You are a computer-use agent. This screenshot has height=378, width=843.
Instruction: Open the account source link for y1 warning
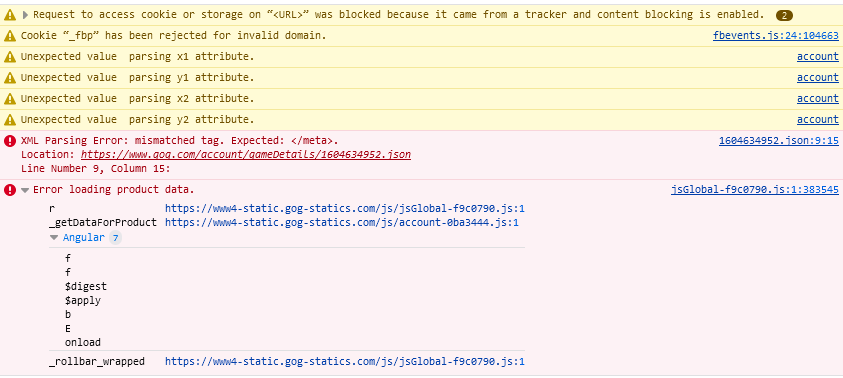click(818, 77)
